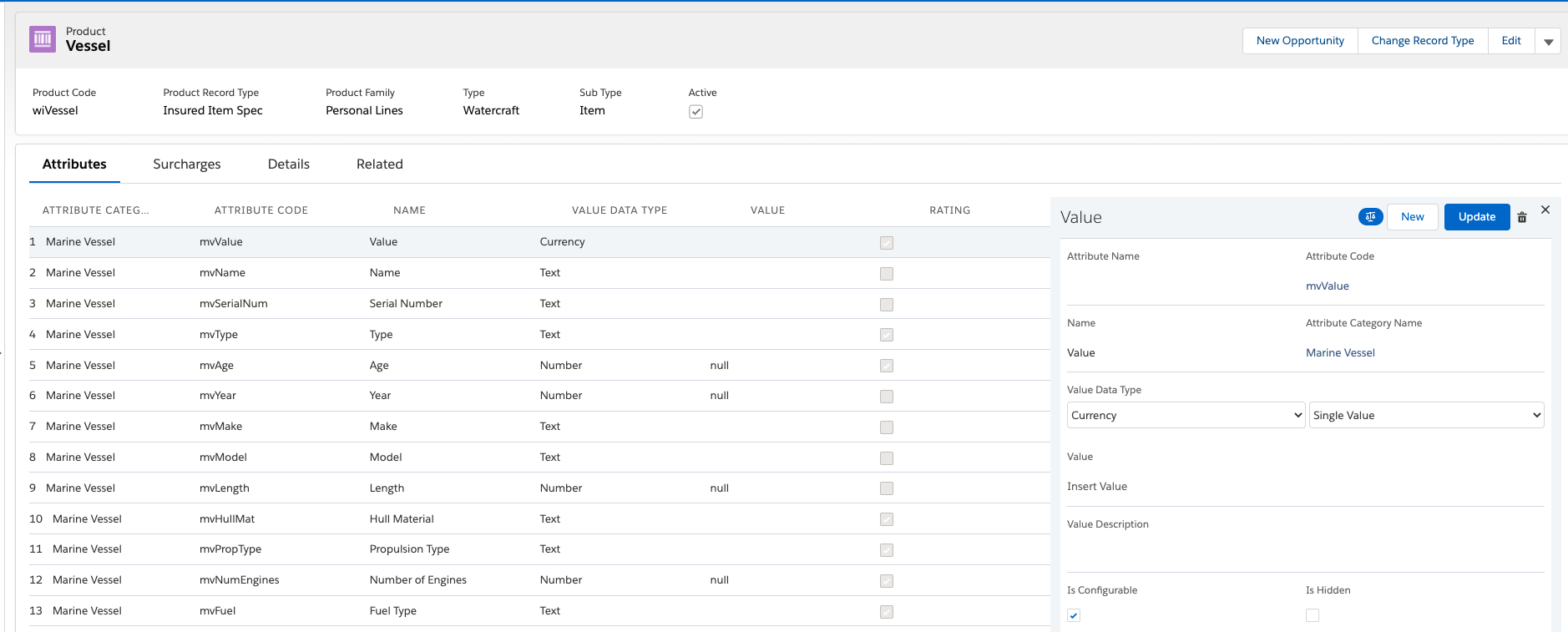
Task: Select the mvAge attribute code cell
Action: [216, 365]
